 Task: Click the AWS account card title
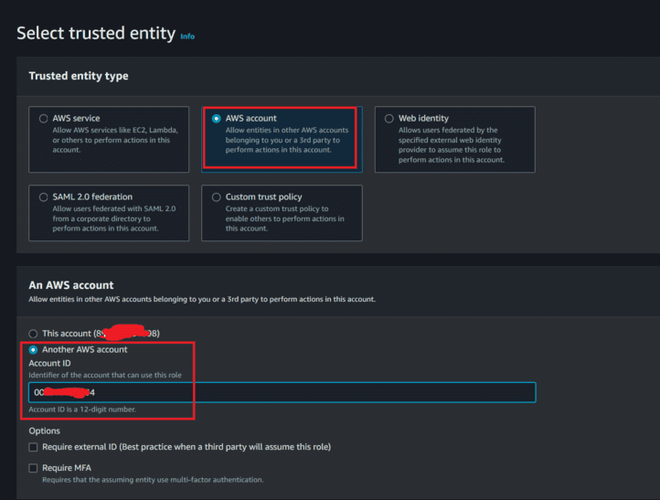(x=251, y=119)
